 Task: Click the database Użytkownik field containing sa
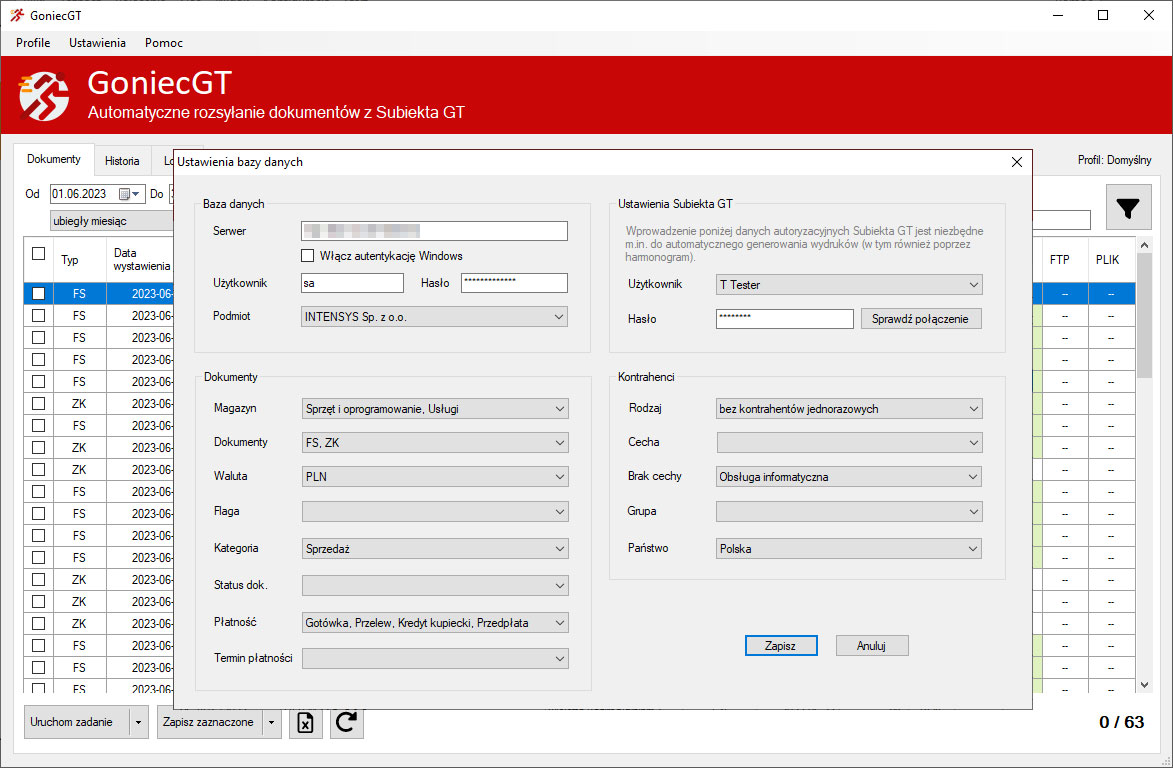pos(352,283)
